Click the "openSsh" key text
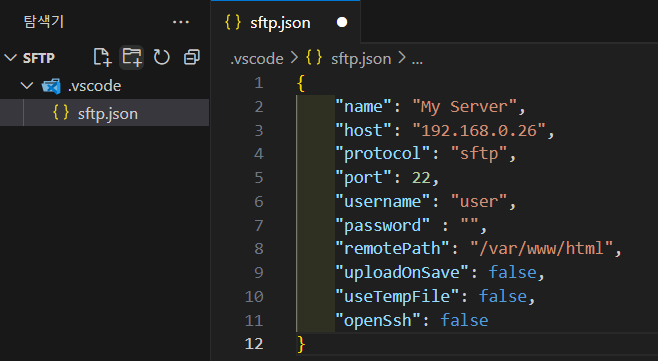 pos(378,321)
